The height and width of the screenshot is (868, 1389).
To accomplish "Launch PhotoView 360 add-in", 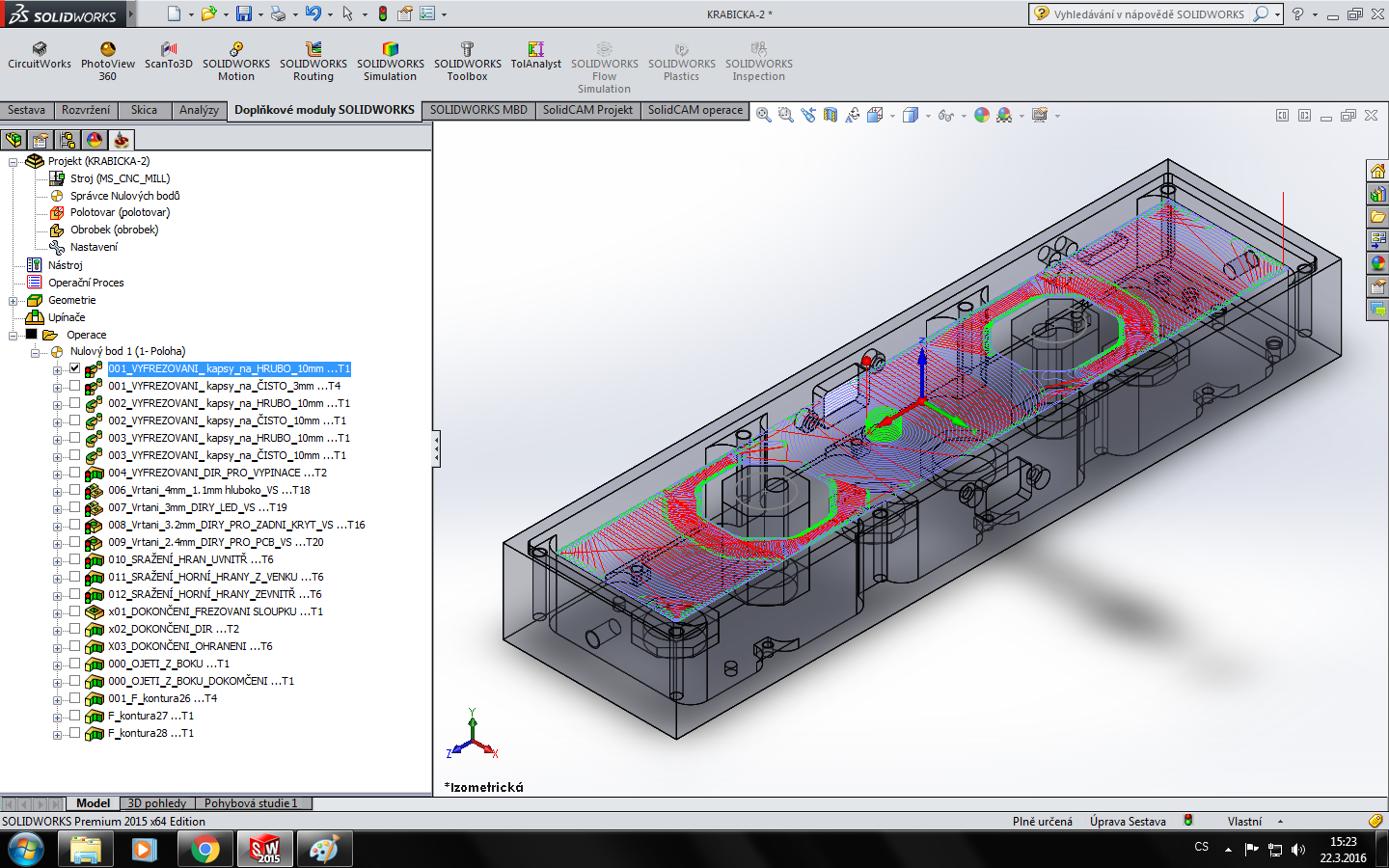I will (108, 62).
